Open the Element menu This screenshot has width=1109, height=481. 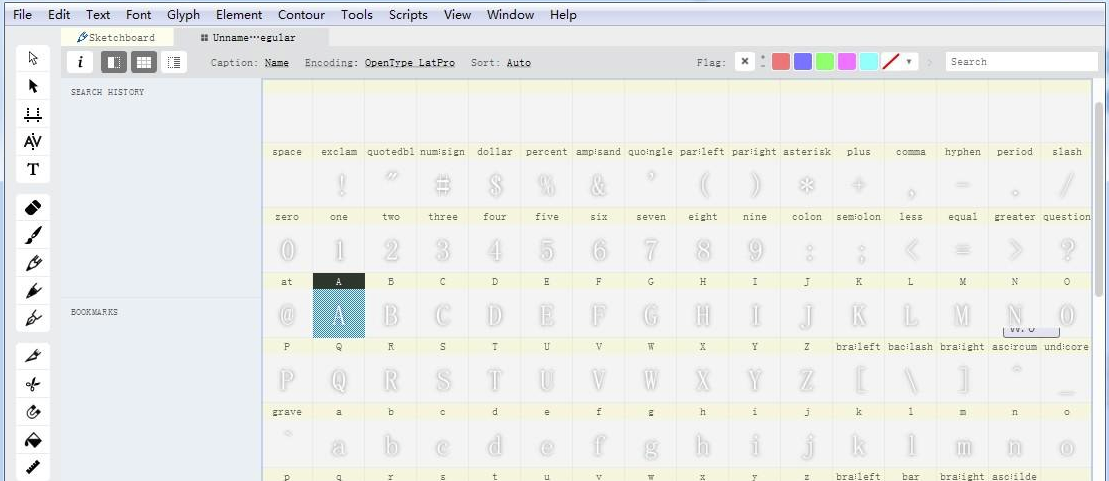click(x=239, y=14)
